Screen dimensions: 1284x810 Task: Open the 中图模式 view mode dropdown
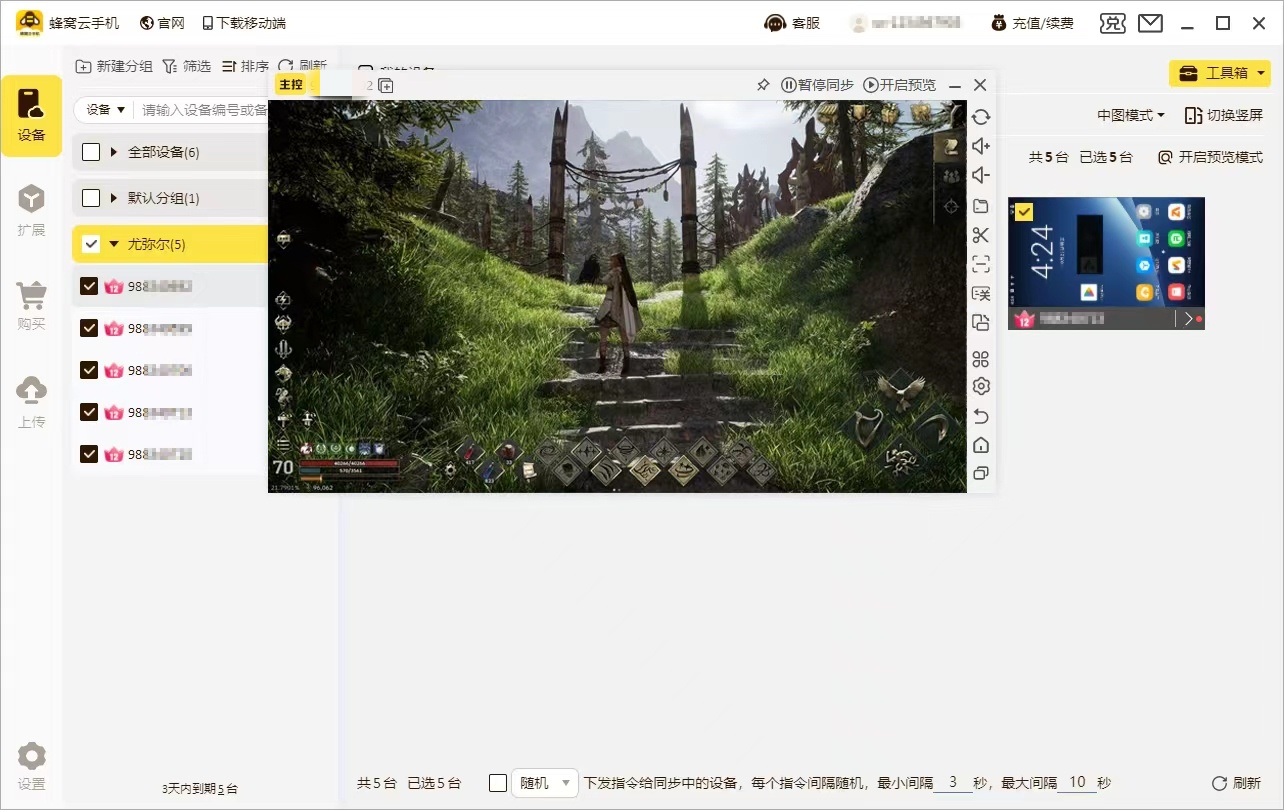1131,115
